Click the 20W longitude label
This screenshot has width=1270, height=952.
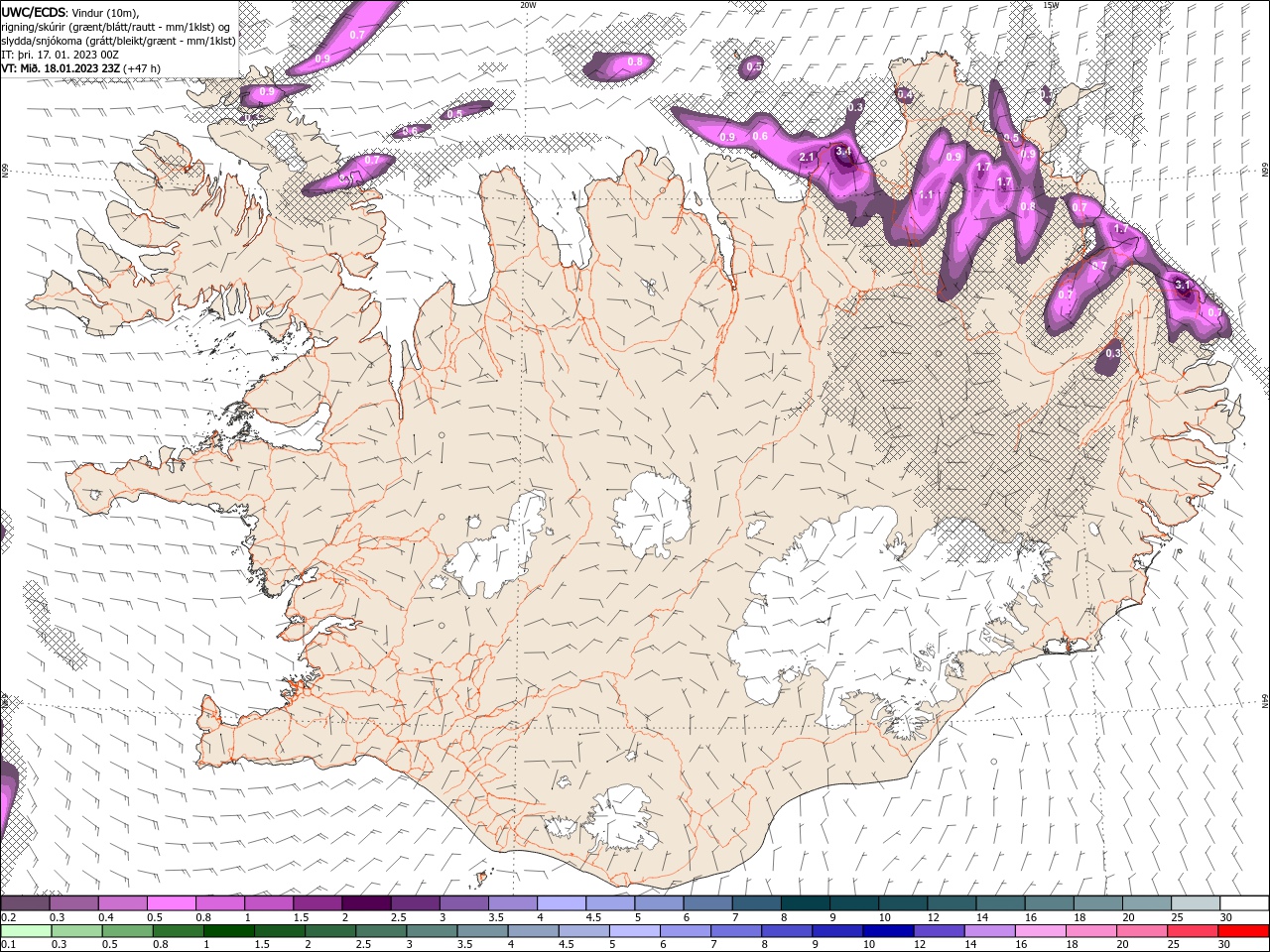[x=529, y=5]
